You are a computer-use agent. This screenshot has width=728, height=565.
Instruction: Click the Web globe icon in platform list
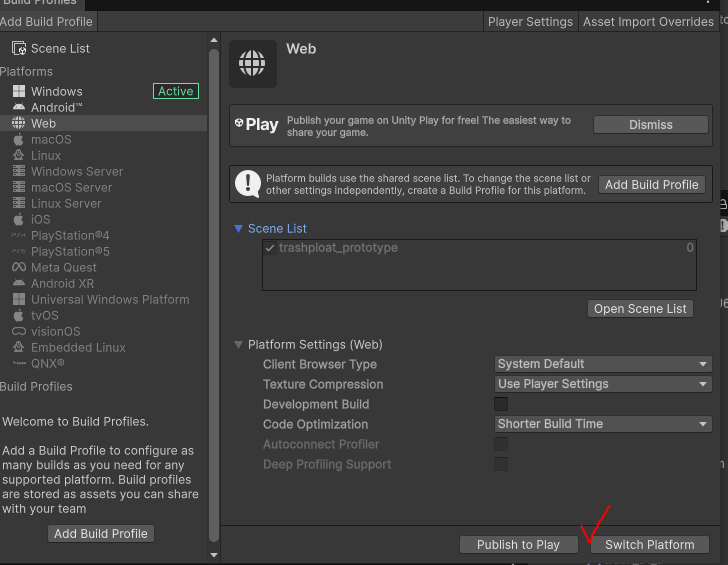coord(19,123)
